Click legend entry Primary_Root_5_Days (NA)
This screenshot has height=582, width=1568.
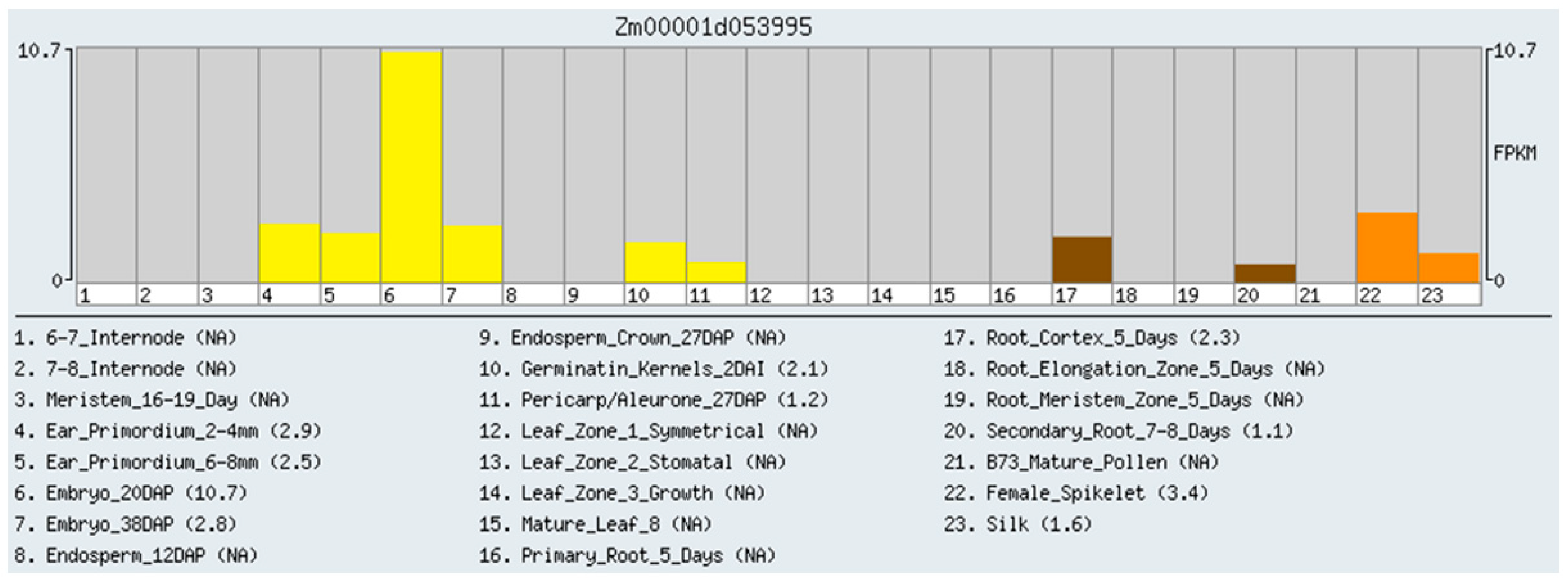[627, 555]
